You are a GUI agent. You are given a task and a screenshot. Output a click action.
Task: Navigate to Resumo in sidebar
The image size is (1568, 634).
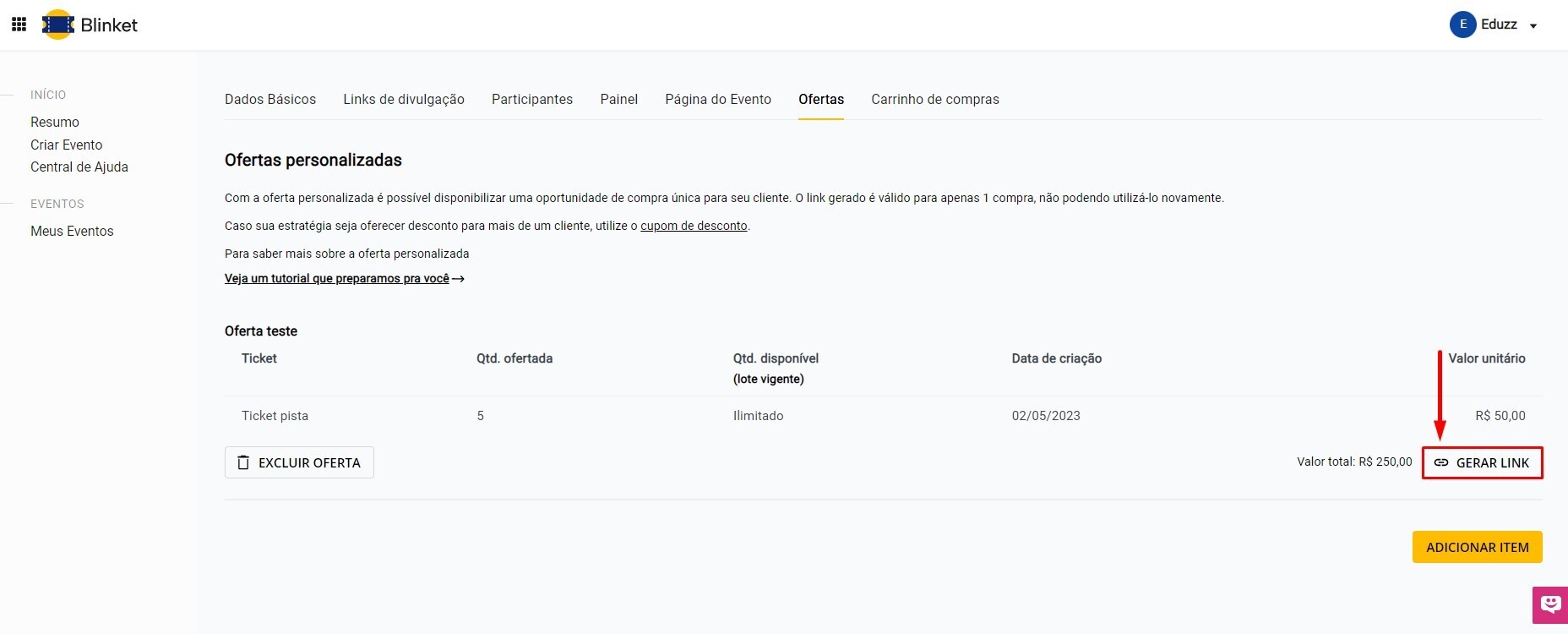coord(55,122)
